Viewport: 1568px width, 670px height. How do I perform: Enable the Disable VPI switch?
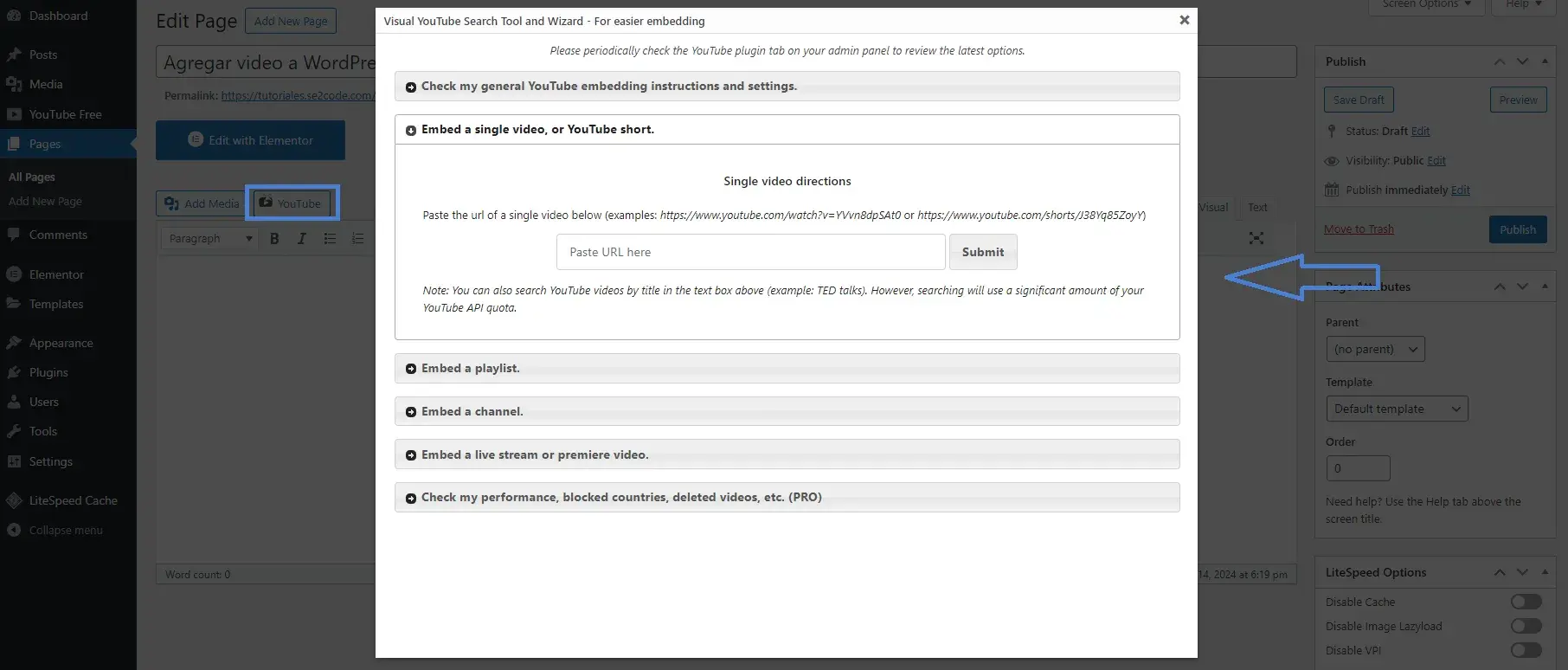coord(1526,650)
